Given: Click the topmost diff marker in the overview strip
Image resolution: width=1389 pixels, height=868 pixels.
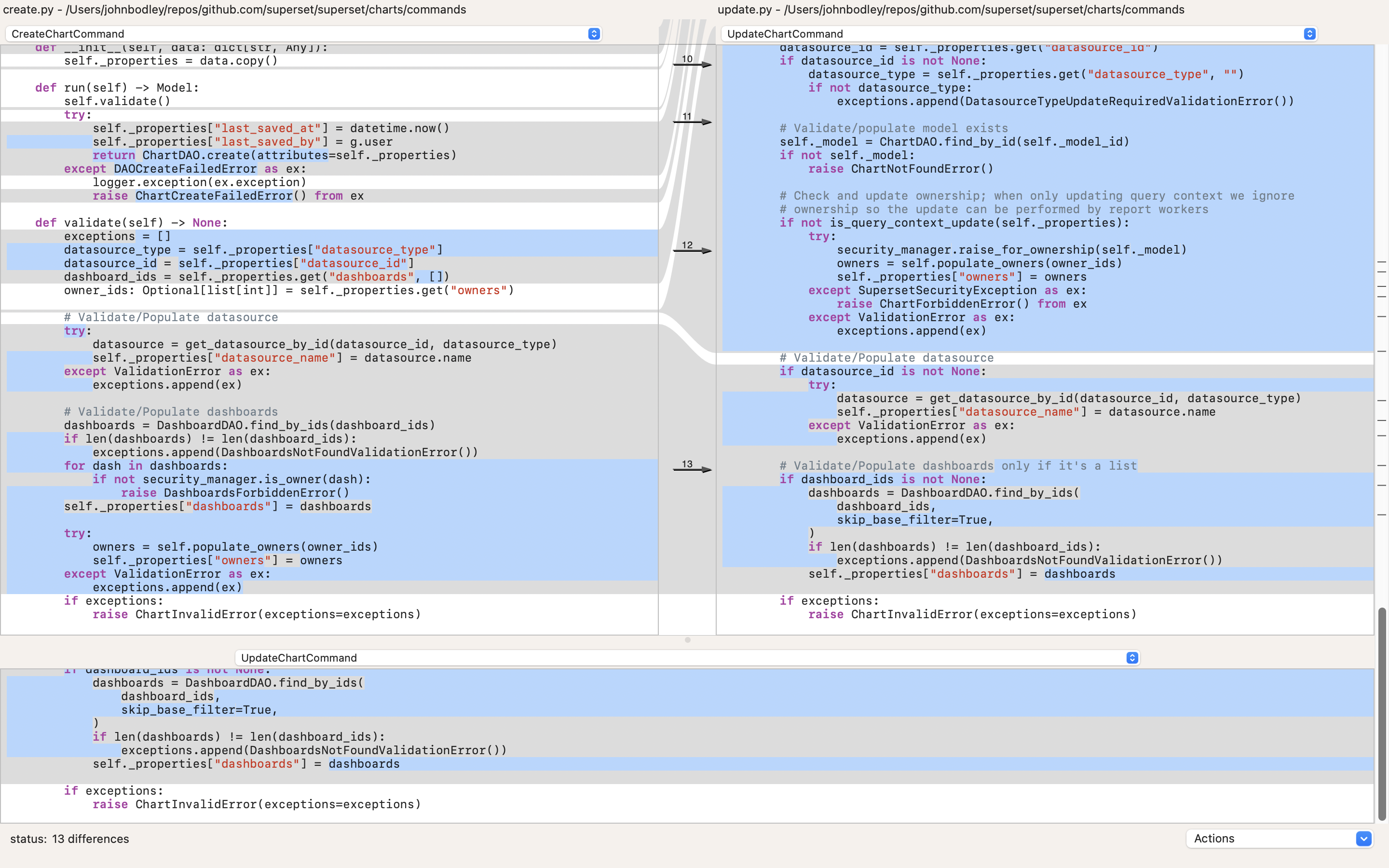Looking at the screenshot, I should (x=1382, y=263).
